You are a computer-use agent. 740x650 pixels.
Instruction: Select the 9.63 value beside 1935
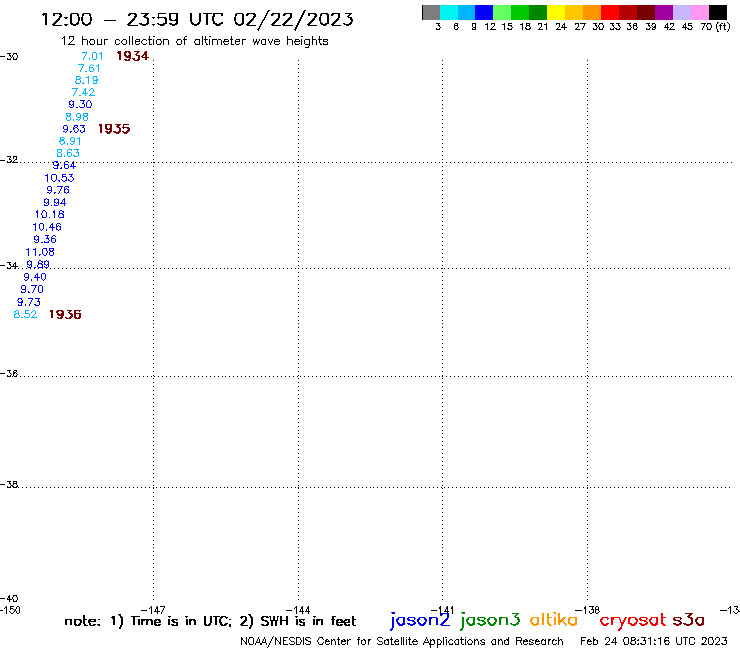tap(74, 129)
